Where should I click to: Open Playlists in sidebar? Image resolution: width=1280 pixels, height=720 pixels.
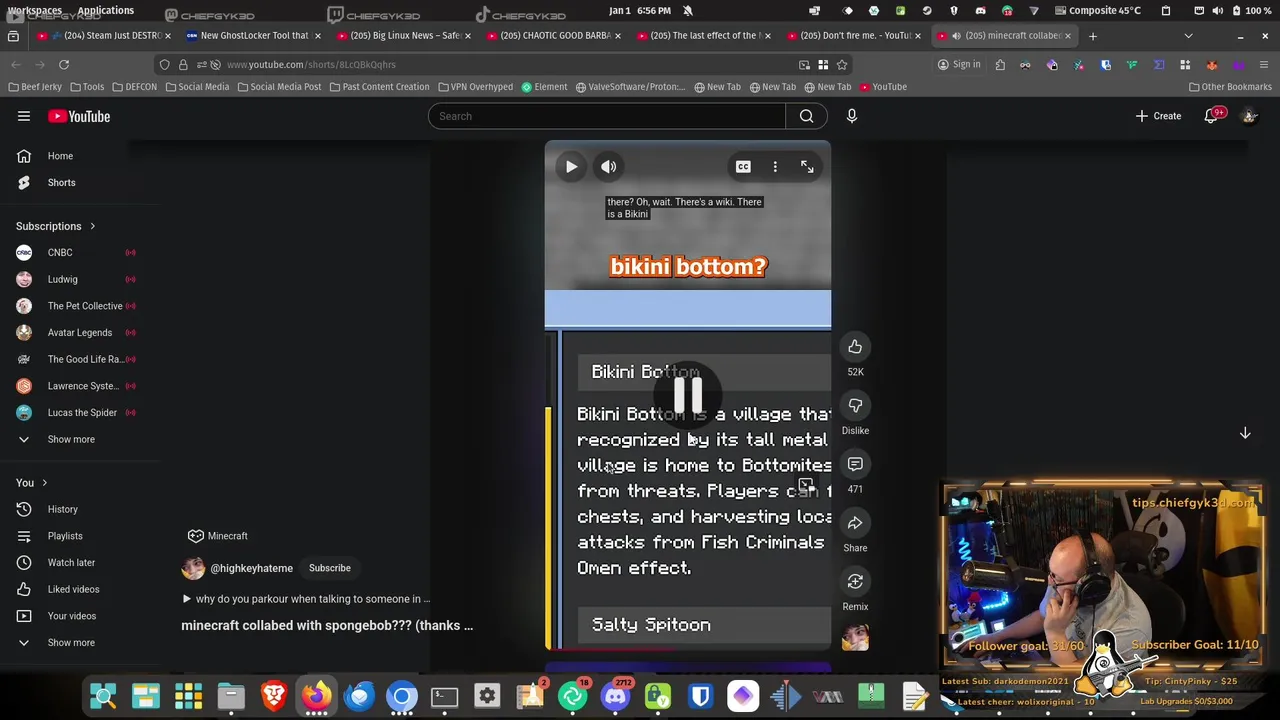click(x=65, y=536)
